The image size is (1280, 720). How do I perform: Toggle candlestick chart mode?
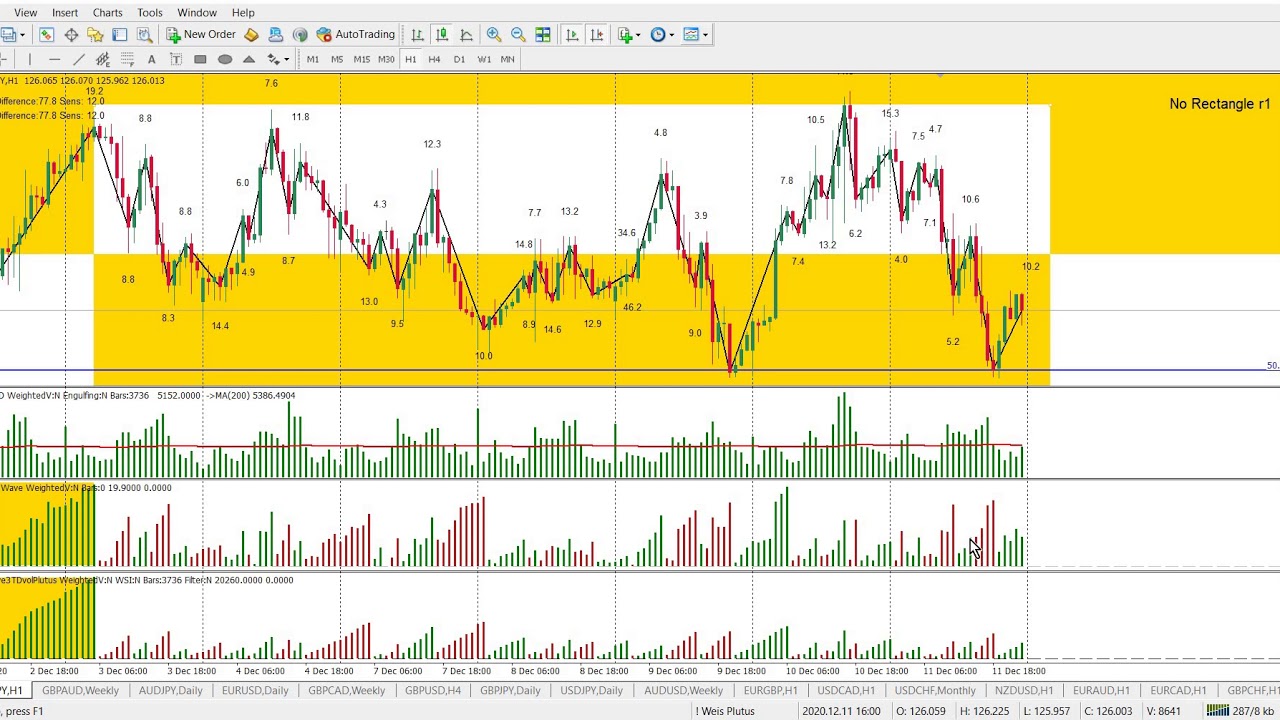[x=442, y=34]
